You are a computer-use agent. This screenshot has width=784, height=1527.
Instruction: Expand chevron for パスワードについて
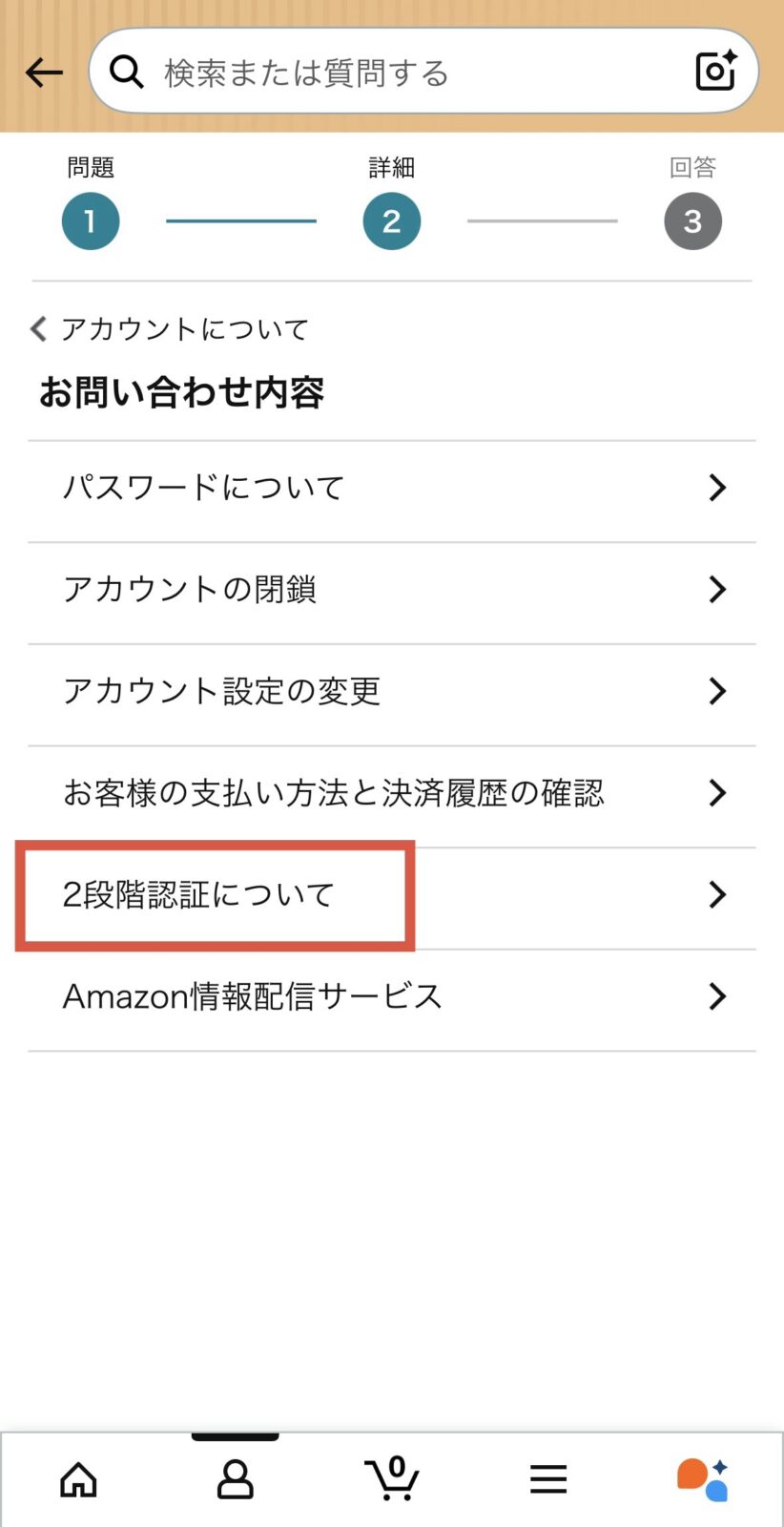pyautogui.click(x=717, y=488)
